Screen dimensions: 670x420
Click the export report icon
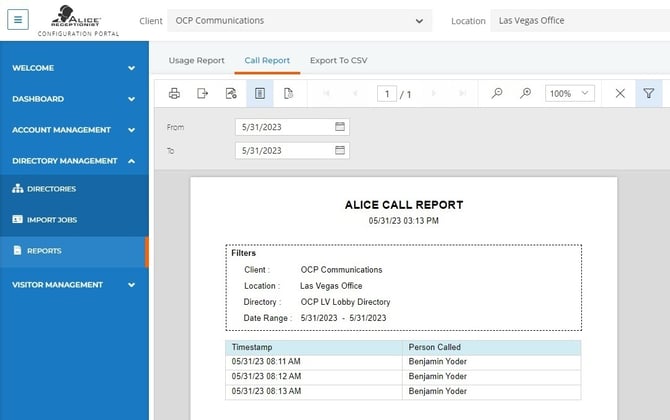coord(203,93)
